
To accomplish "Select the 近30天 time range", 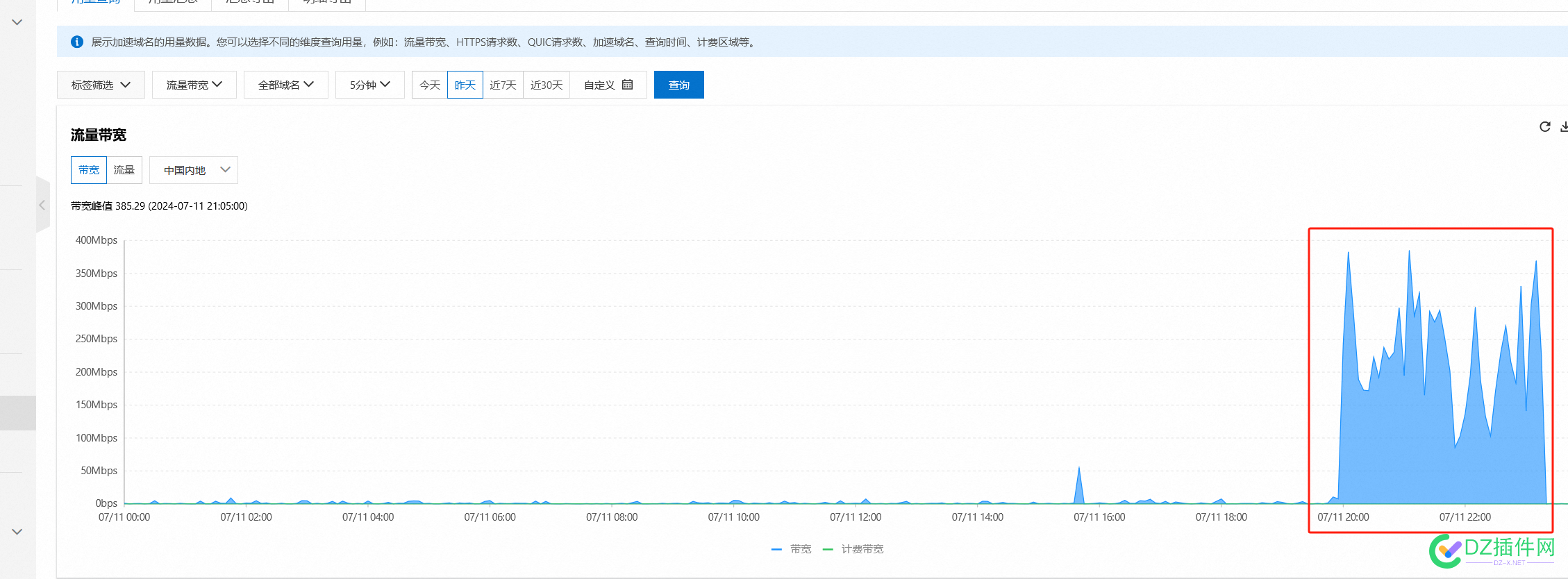I will pos(547,85).
